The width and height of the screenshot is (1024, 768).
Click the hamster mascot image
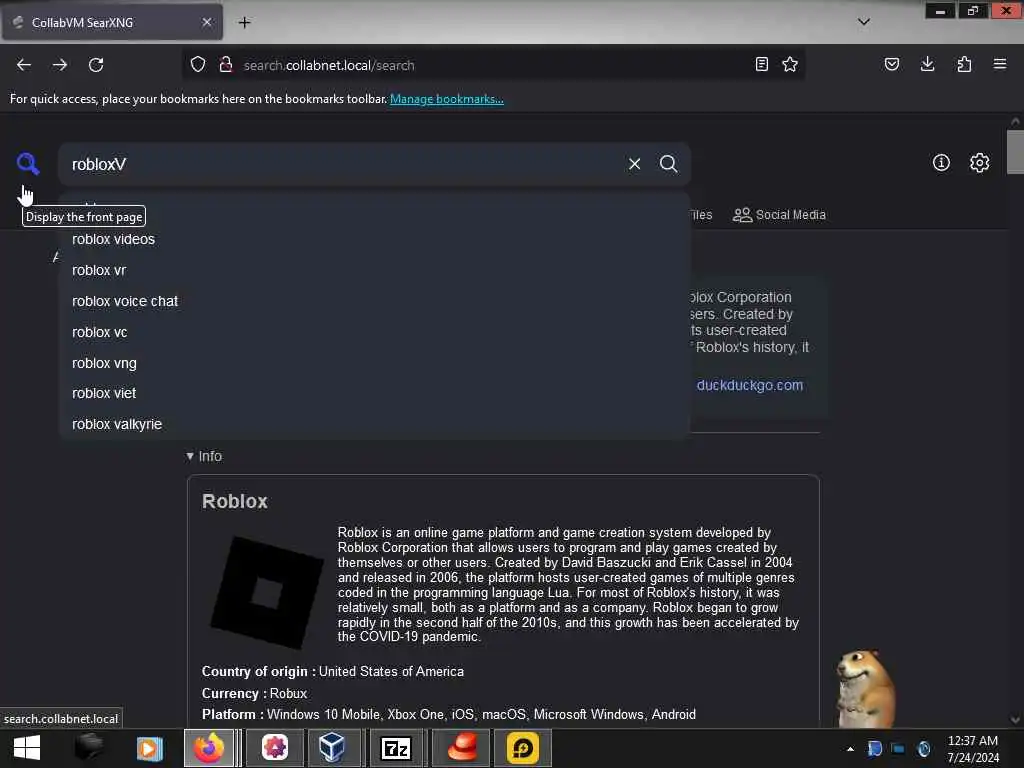(x=865, y=689)
